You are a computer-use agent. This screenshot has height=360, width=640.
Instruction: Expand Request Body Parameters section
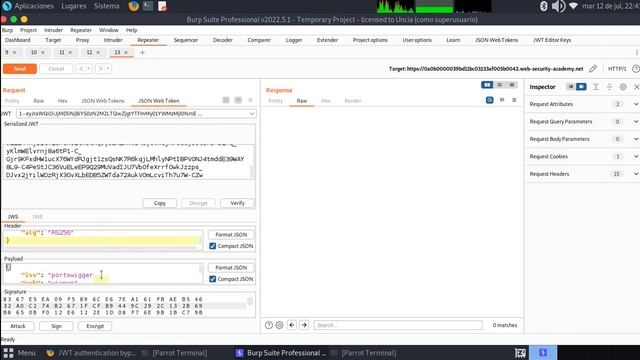tap(636, 139)
